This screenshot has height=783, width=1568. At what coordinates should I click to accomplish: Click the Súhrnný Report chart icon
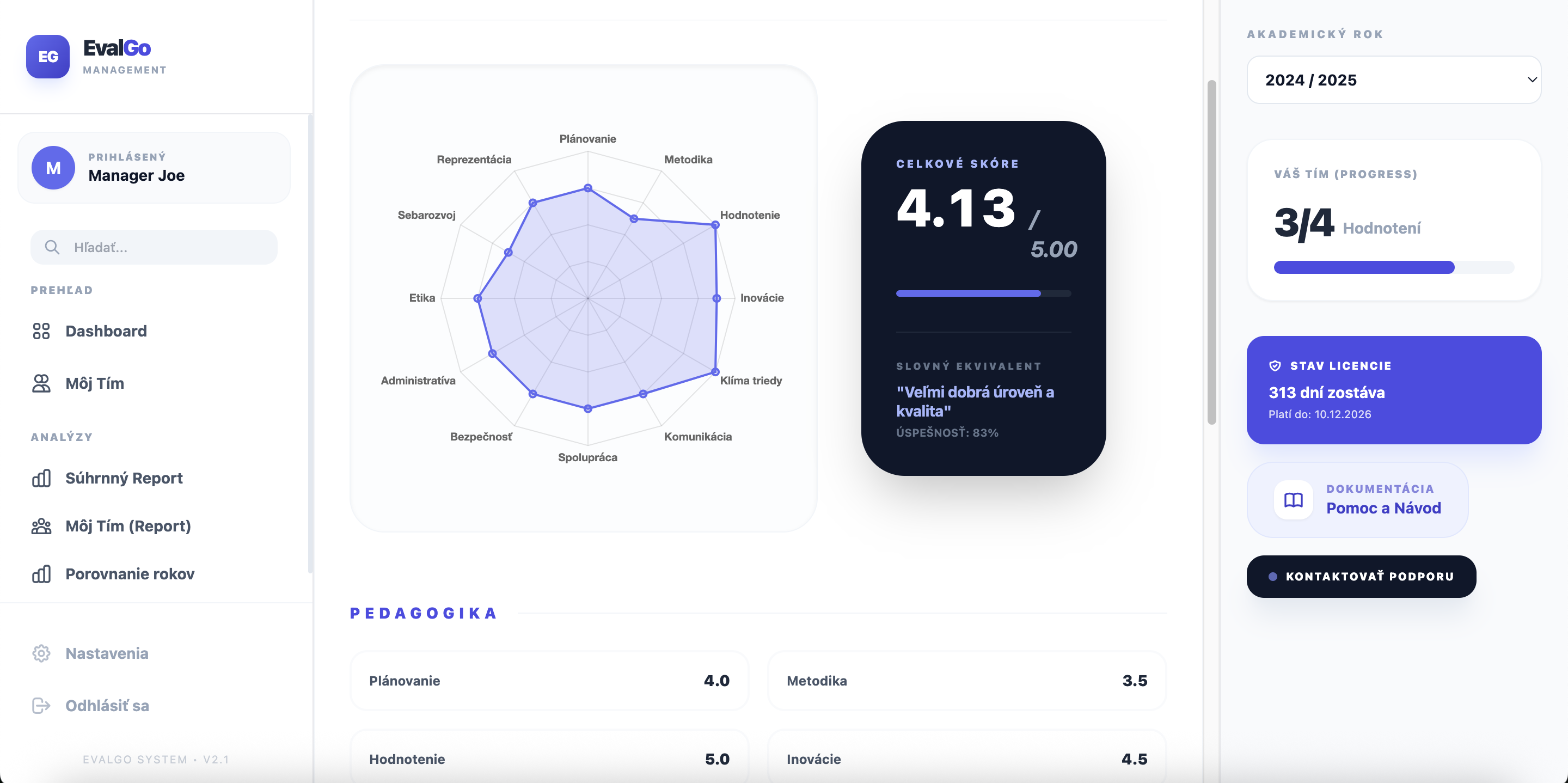click(x=41, y=478)
